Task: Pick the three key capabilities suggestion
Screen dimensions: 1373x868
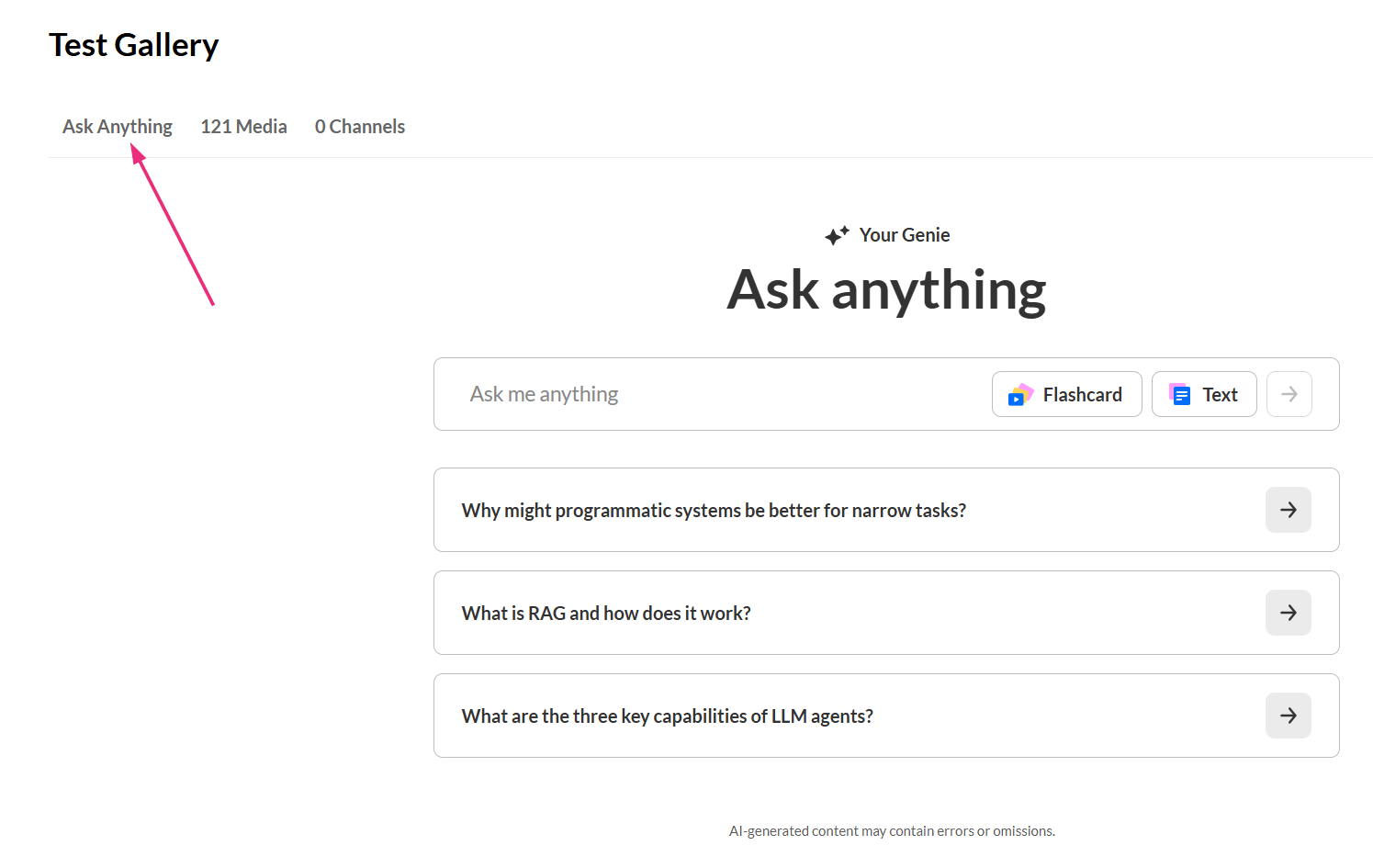Action: (667, 716)
